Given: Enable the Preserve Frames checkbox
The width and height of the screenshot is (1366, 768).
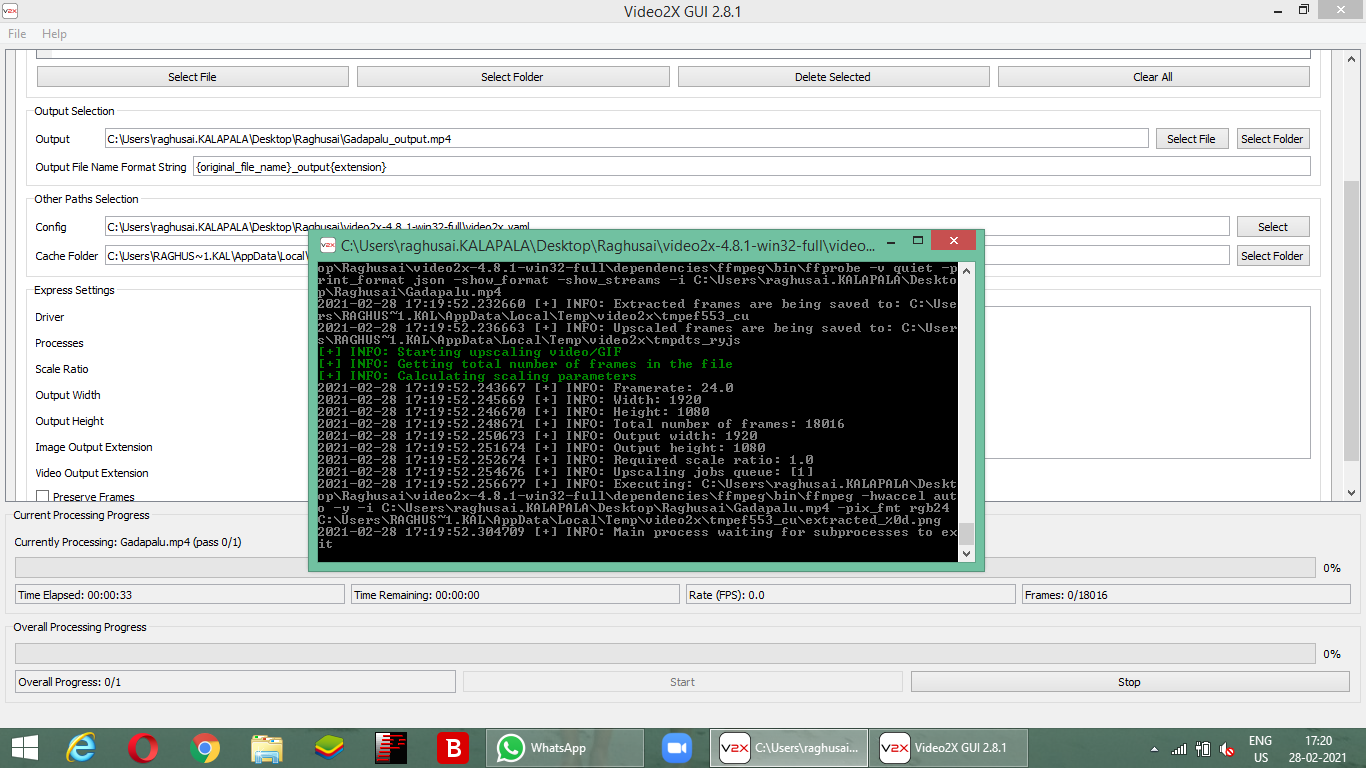Looking at the screenshot, I should (x=42, y=496).
